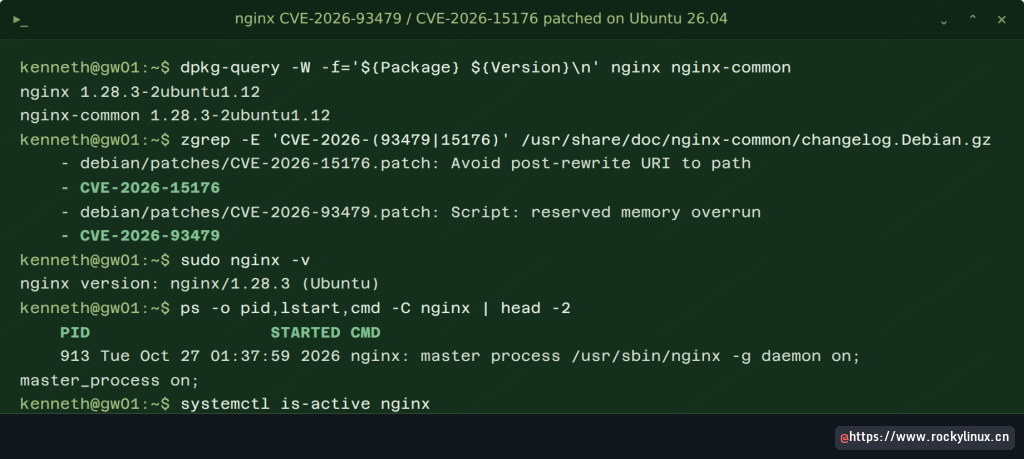
Task: Click the terminal prompt icon in title bar
Action: (x=21, y=20)
